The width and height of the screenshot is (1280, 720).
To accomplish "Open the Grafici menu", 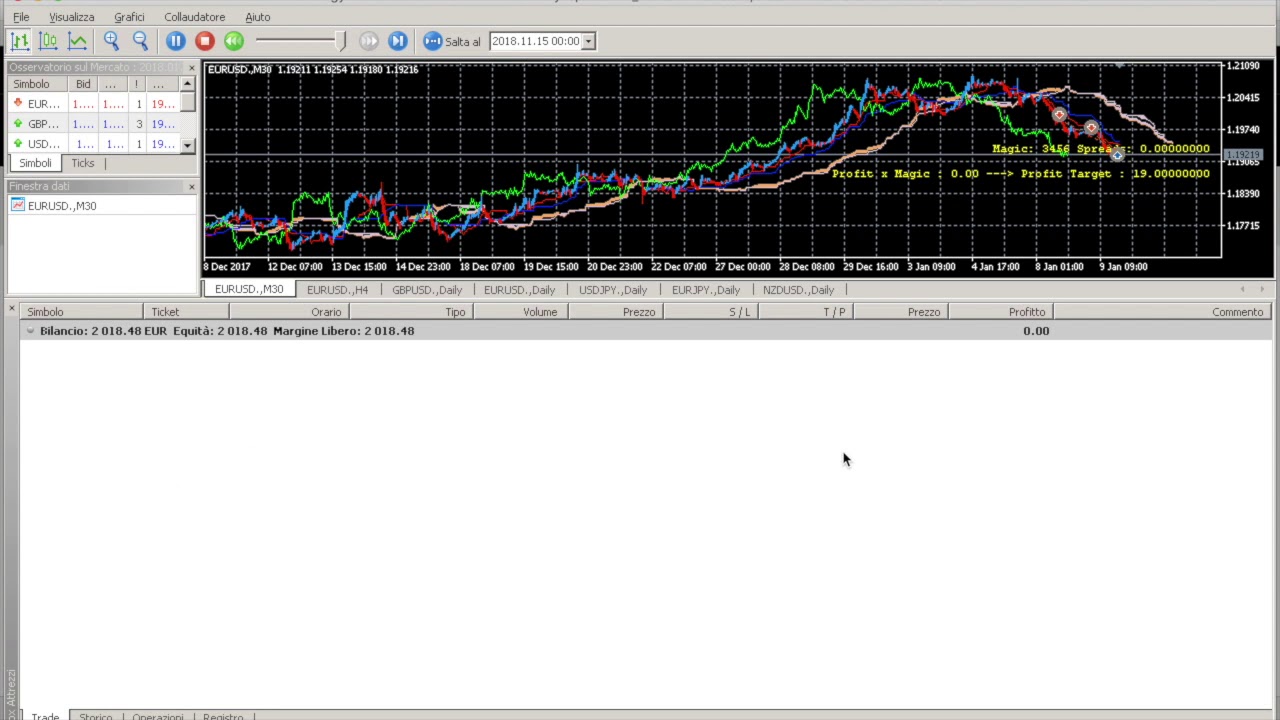I will pos(129,17).
